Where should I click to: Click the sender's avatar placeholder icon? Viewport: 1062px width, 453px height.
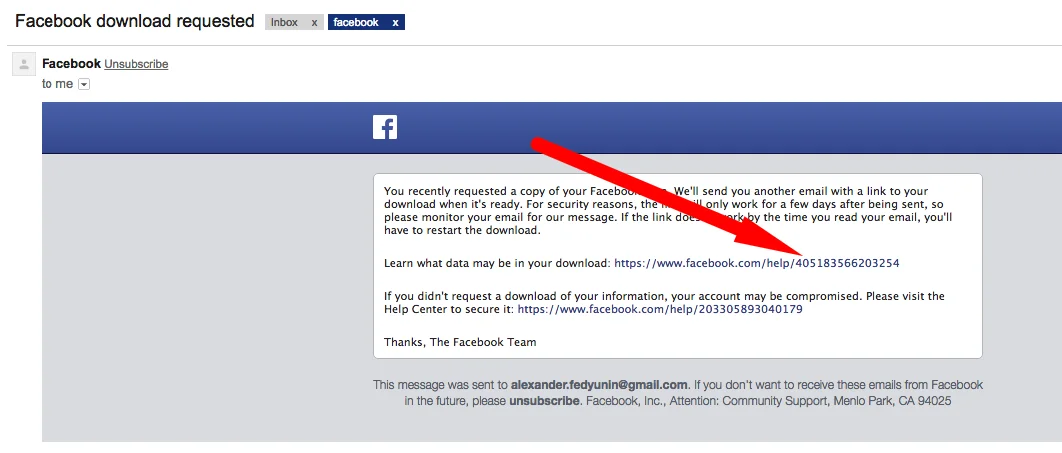pyautogui.click(x=23, y=65)
